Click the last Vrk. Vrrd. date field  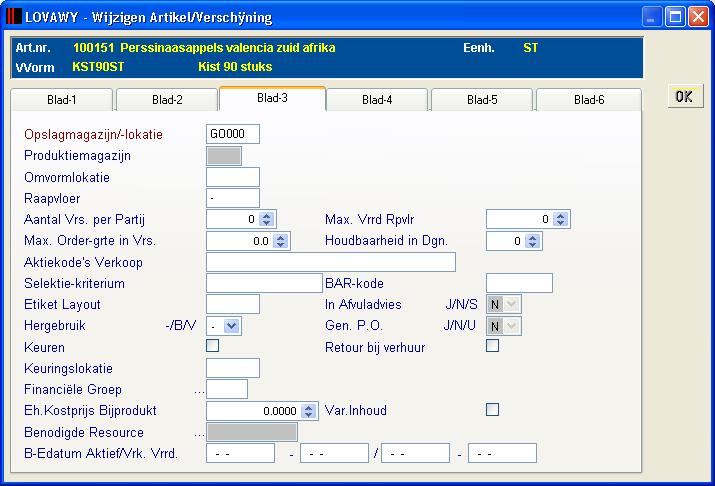(x=503, y=453)
